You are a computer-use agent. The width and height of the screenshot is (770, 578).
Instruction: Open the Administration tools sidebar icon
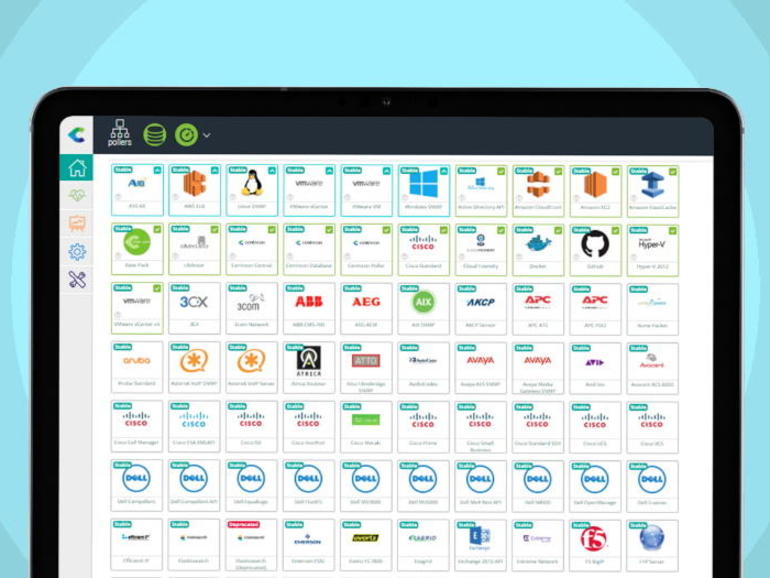coord(77,280)
